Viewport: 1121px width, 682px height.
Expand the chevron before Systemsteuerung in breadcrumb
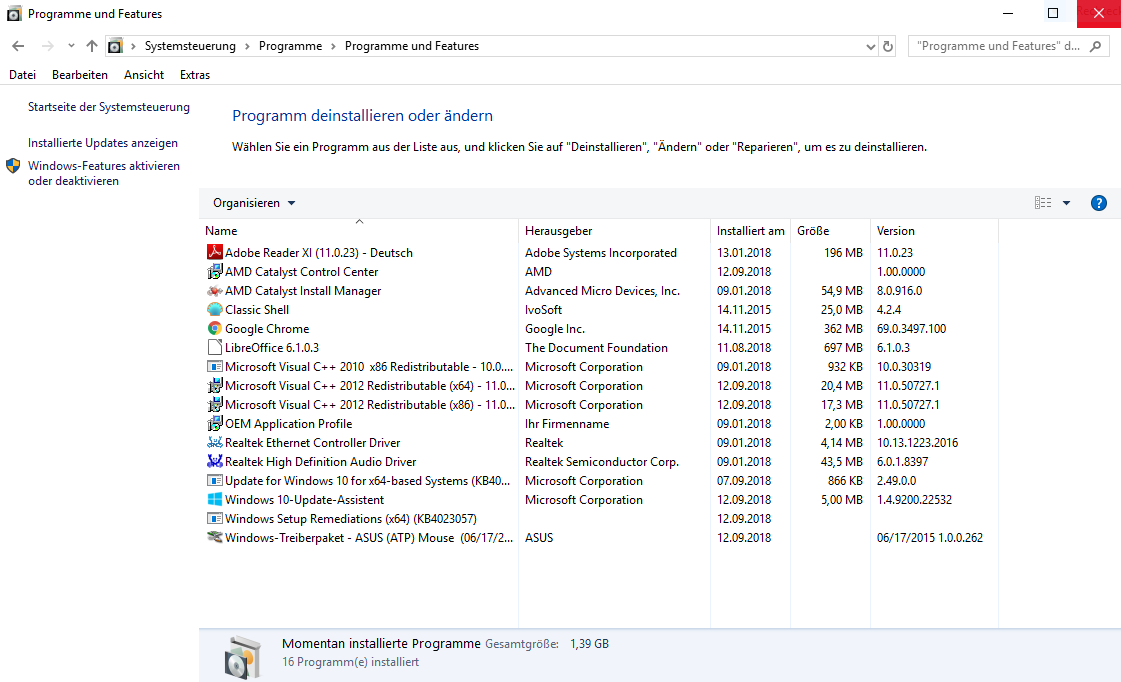pyautogui.click(x=133, y=46)
